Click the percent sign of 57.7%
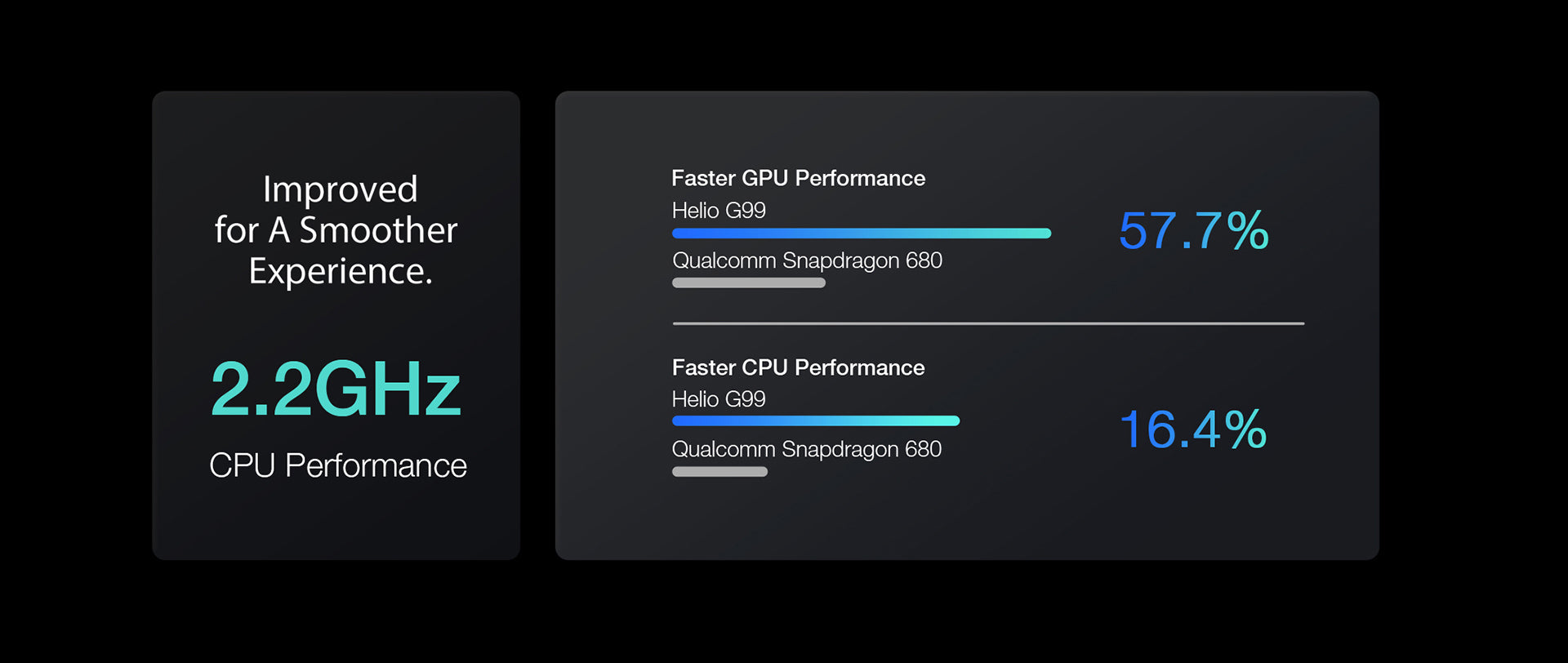The height and width of the screenshot is (663, 1568). click(x=1248, y=230)
